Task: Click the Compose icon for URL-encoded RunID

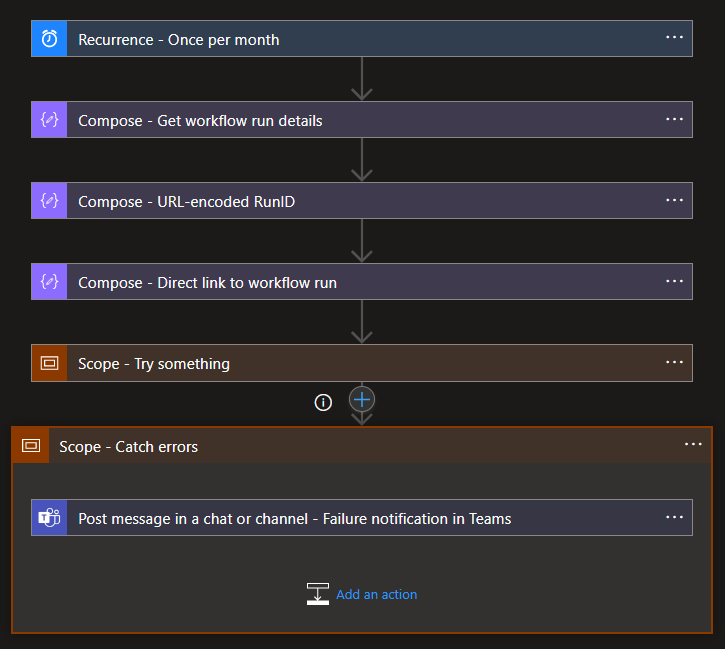Action: pyautogui.click(x=49, y=201)
